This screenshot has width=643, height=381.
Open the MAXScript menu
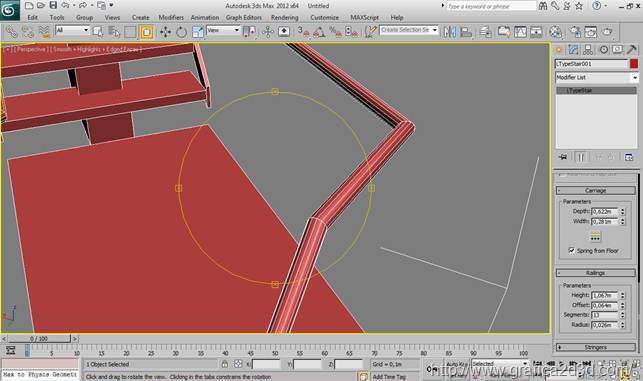(365, 17)
